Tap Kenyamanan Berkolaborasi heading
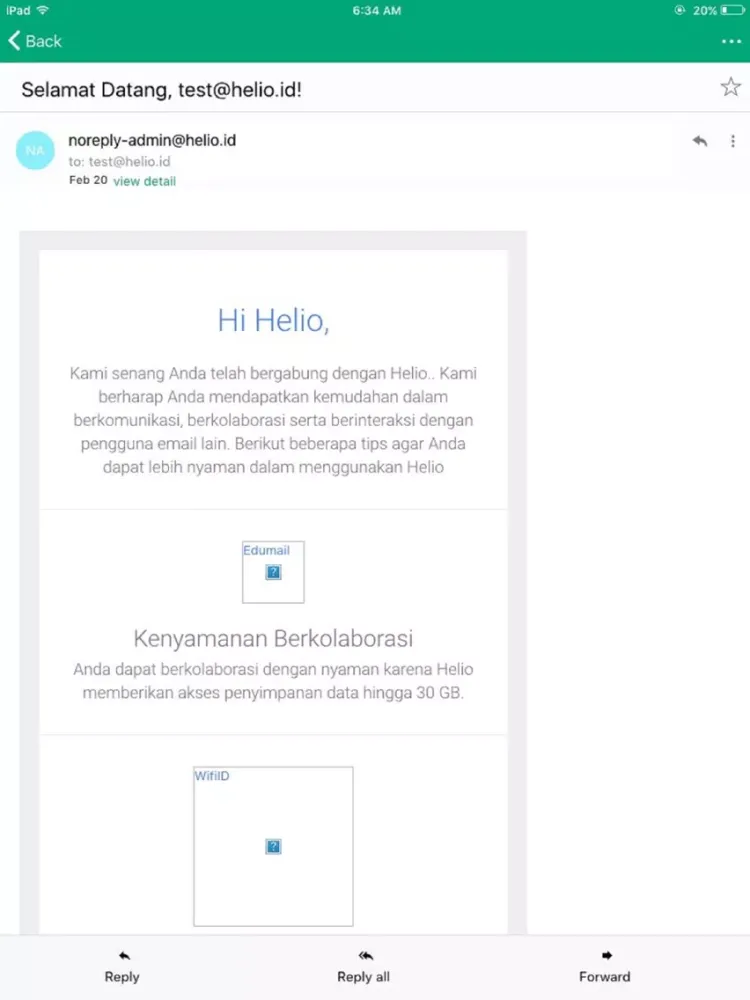This screenshot has height=1000, width=750. [273, 638]
